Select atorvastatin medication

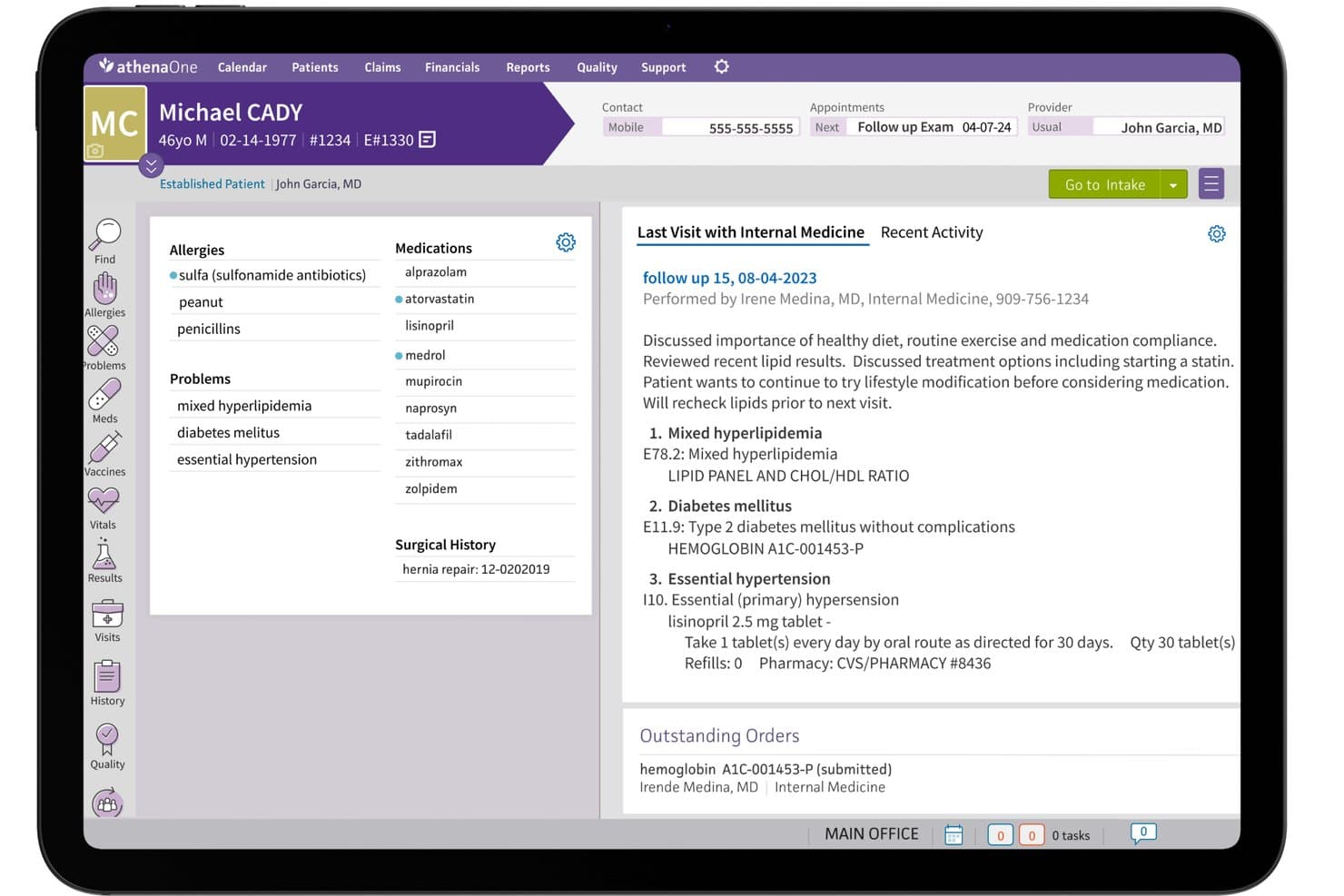tap(485, 299)
